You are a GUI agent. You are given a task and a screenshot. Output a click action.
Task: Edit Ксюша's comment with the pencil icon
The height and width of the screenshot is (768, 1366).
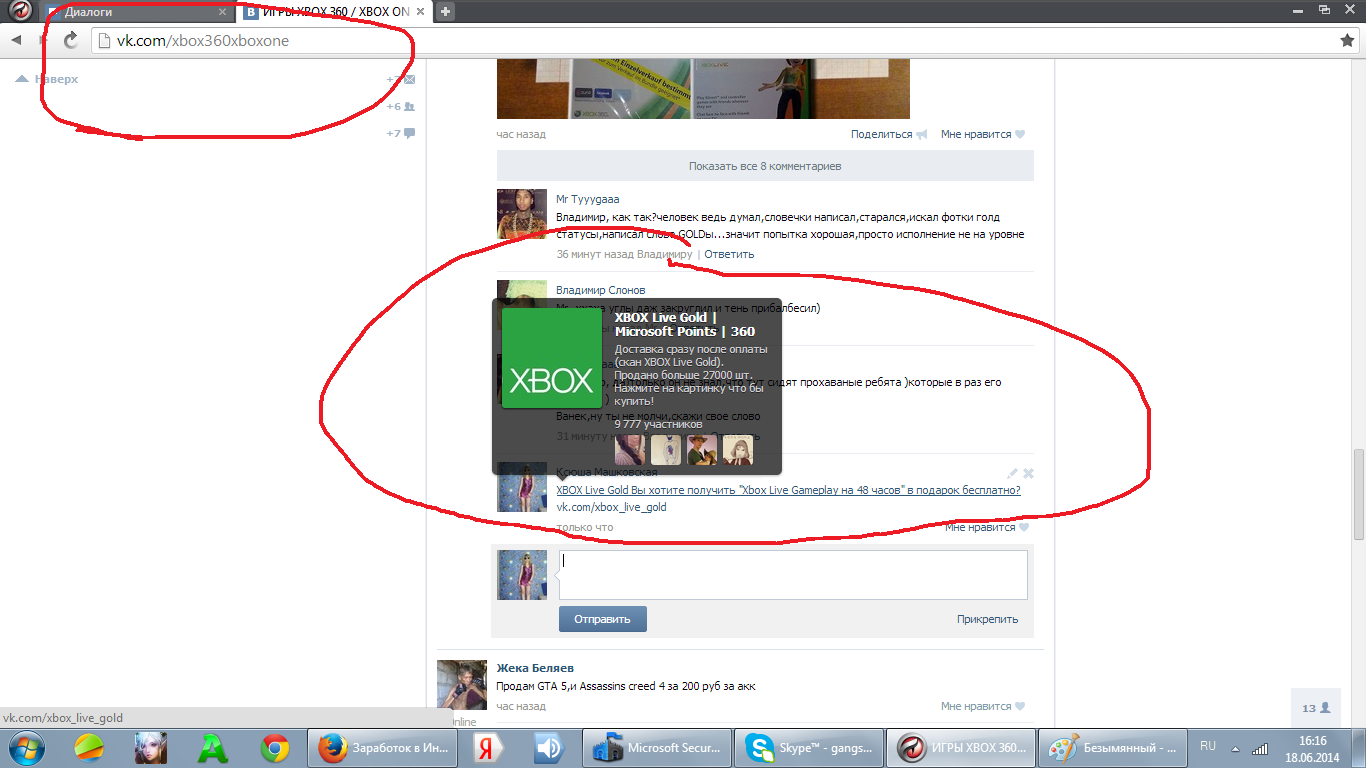coord(1012,473)
